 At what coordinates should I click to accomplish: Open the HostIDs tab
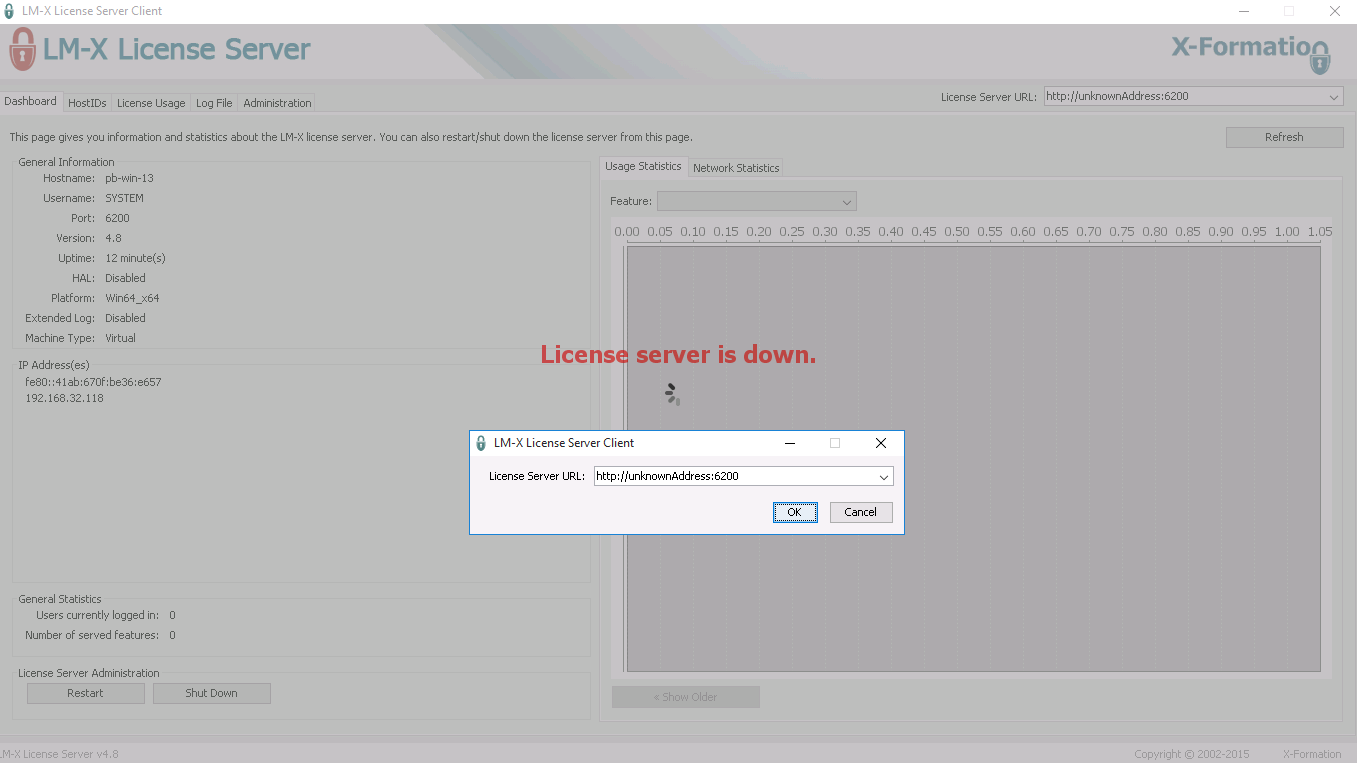87,103
